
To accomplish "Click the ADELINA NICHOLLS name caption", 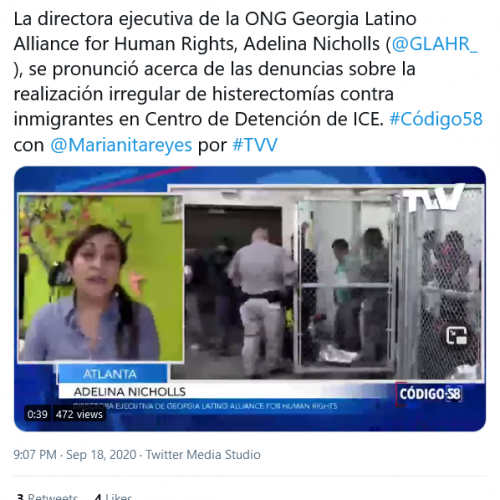I will [x=130, y=392].
